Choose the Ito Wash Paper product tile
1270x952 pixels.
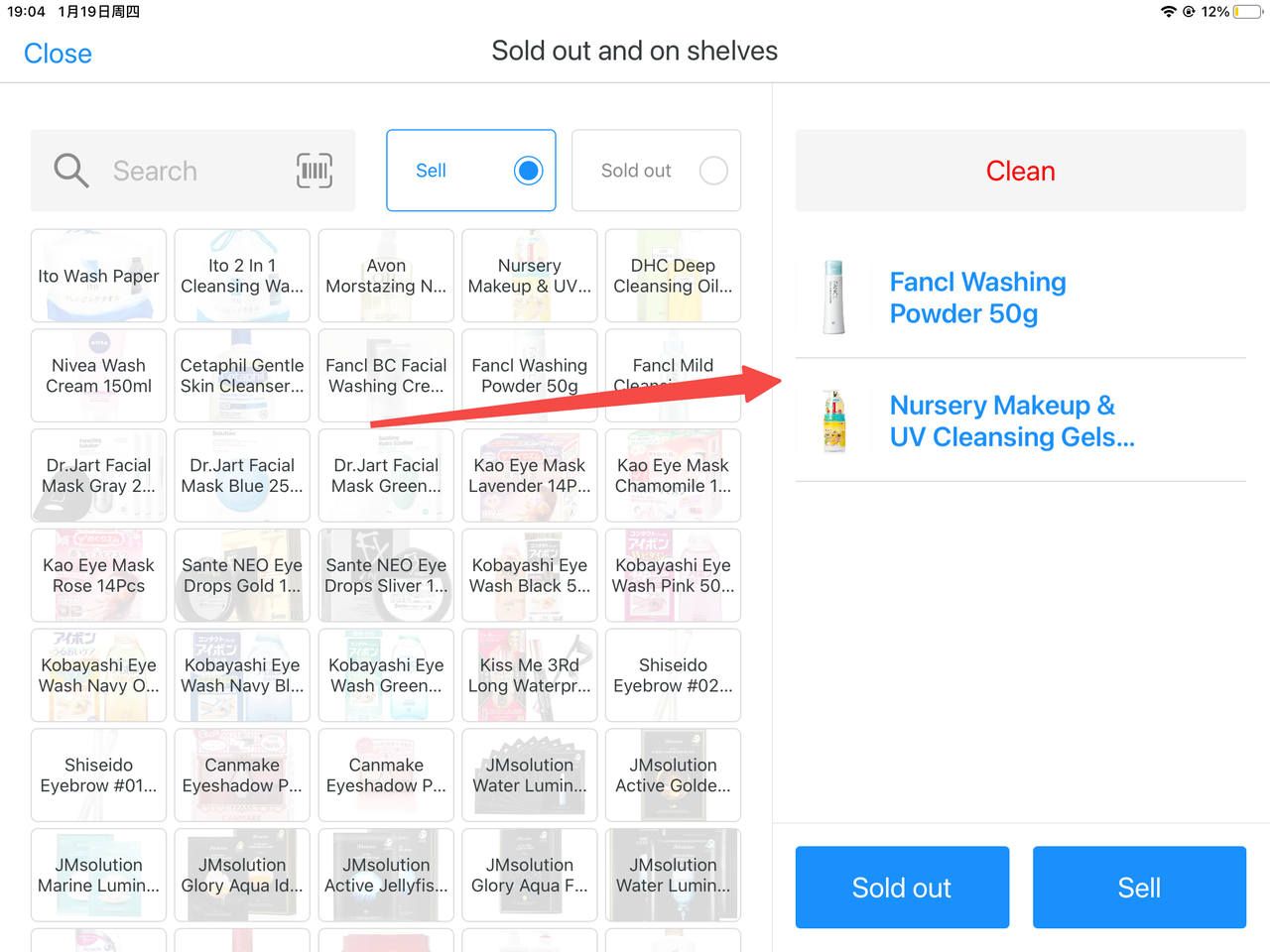[x=98, y=276]
